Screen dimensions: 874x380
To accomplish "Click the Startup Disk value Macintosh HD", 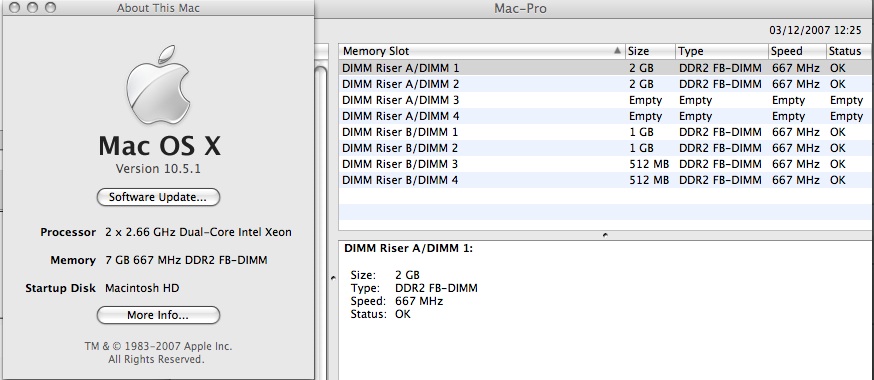I will pyautogui.click(x=142, y=288).
